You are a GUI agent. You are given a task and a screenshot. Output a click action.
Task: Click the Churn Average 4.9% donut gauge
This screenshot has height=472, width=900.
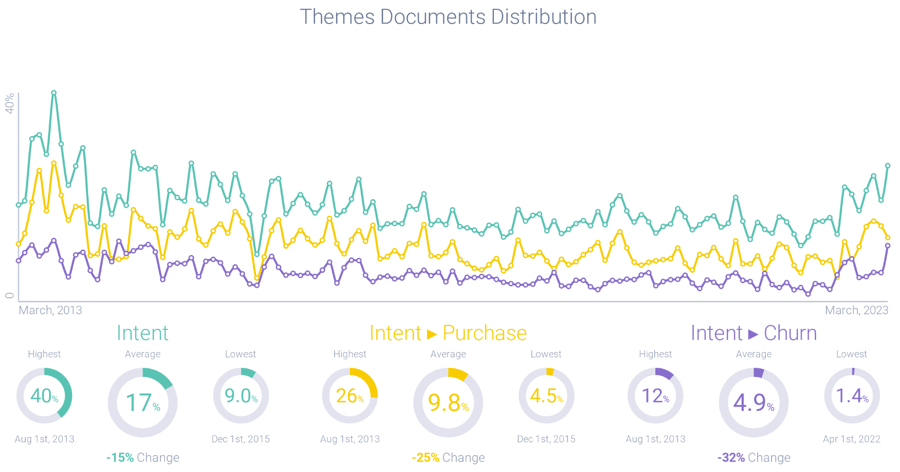tap(753, 402)
